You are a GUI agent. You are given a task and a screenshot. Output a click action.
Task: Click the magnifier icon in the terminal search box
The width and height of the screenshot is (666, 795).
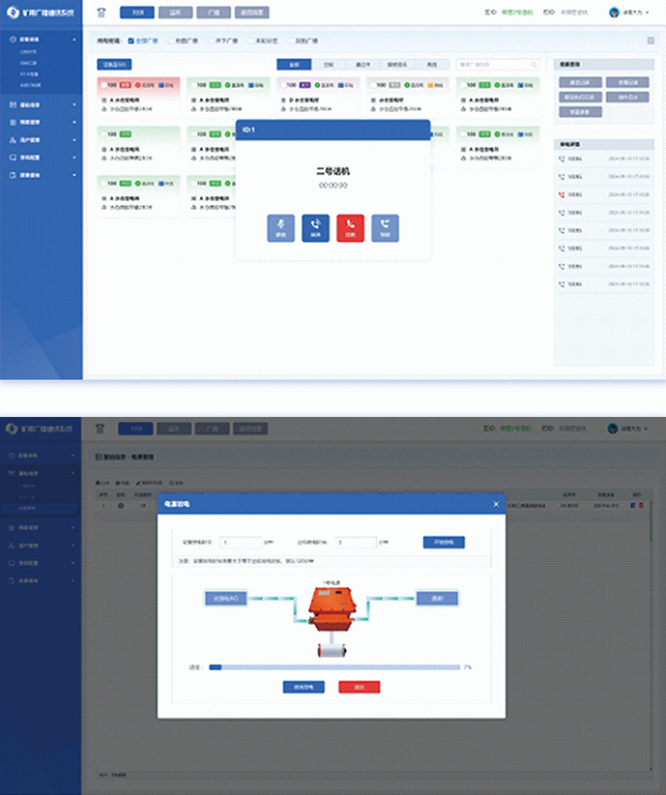click(534, 64)
